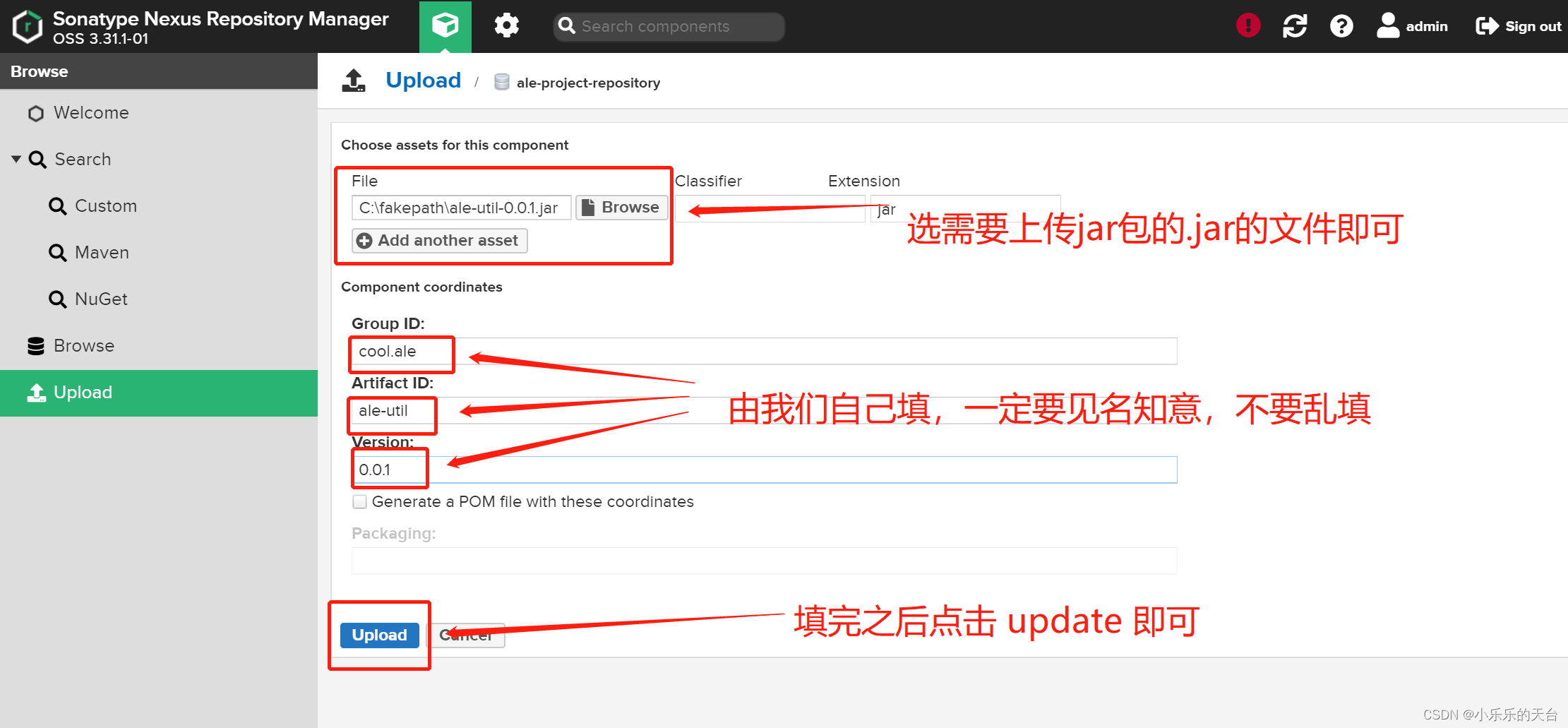The height and width of the screenshot is (728, 1568).
Task: Click Browse button to choose file
Action: (622, 207)
